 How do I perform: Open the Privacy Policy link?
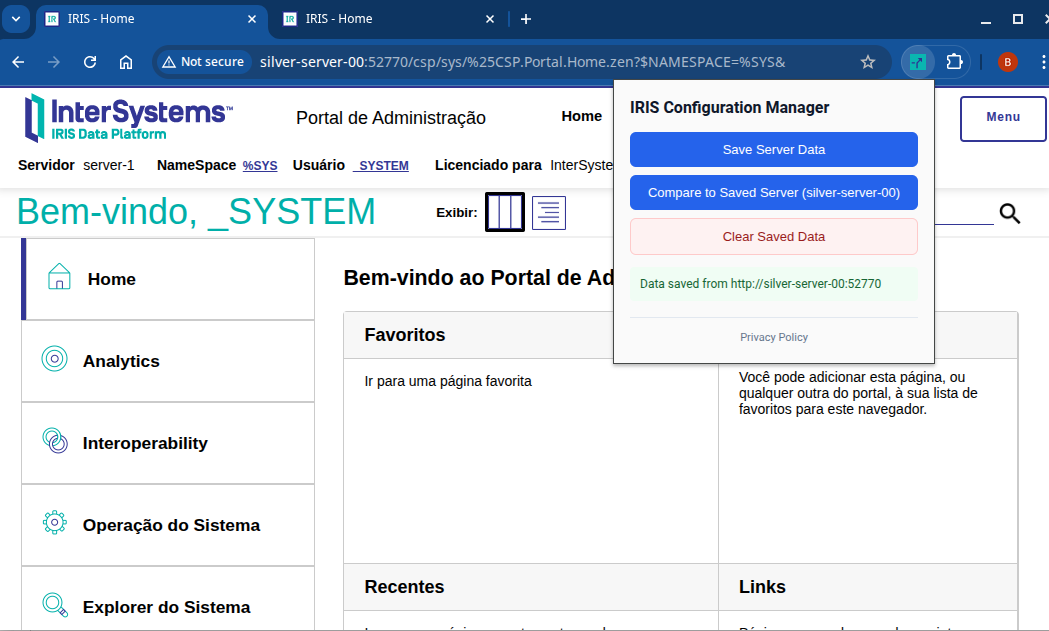click(773, 337)
